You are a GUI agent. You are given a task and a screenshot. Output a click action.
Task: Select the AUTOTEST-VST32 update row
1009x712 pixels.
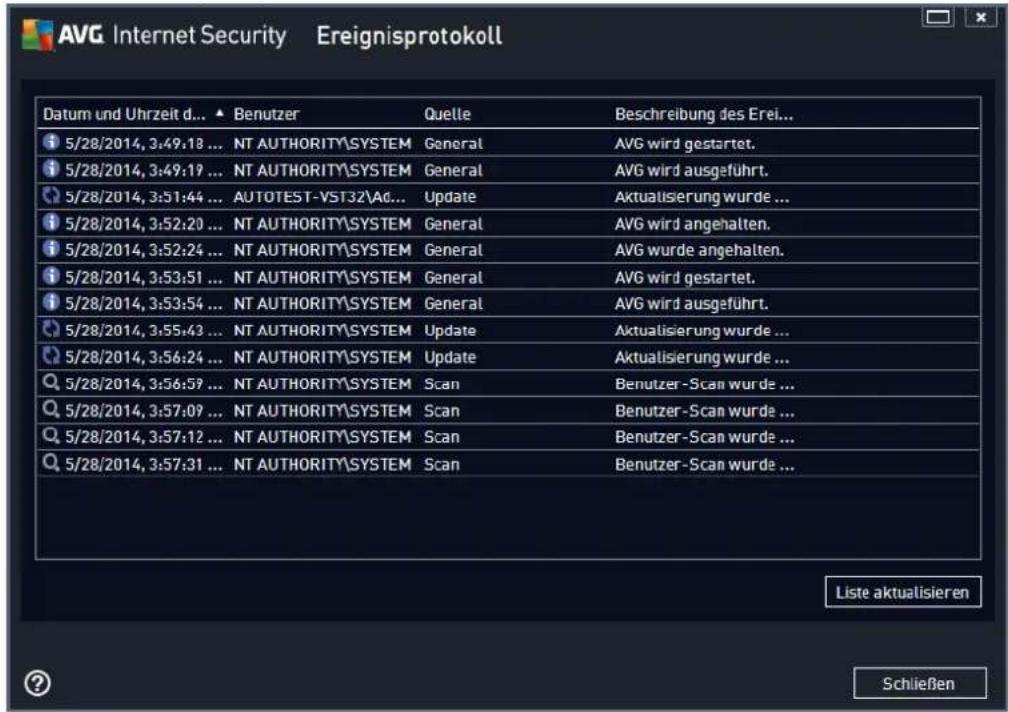pos(508,196)
